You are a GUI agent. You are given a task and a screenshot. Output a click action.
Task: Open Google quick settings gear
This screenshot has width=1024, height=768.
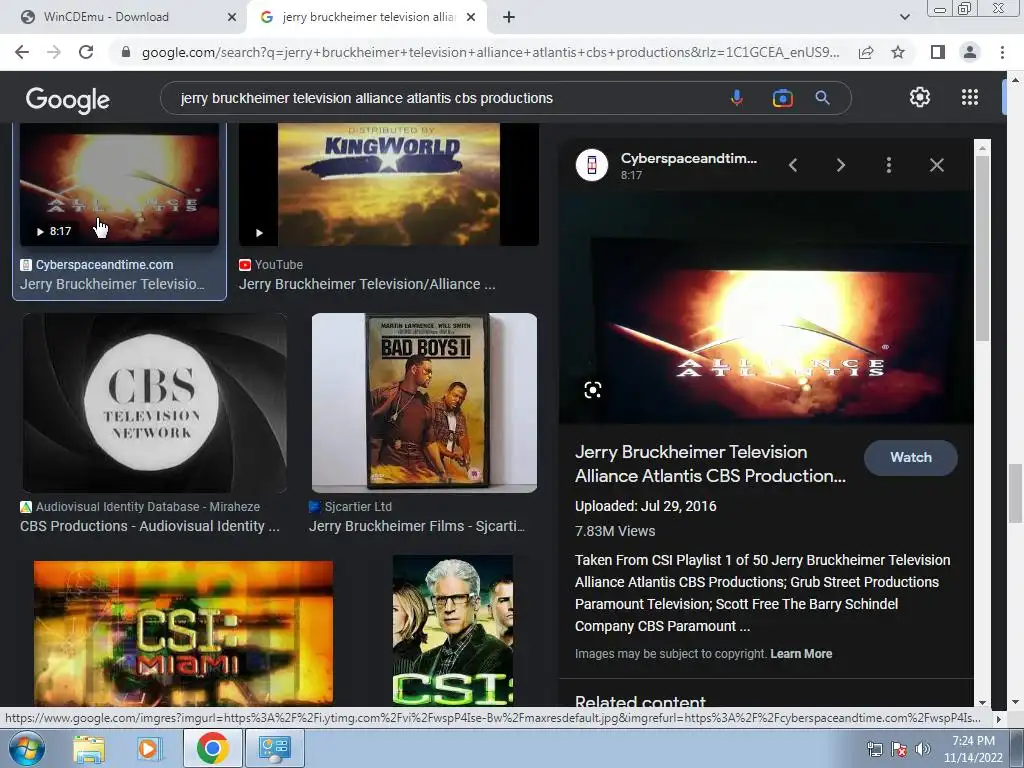click(x=920, y=97)
